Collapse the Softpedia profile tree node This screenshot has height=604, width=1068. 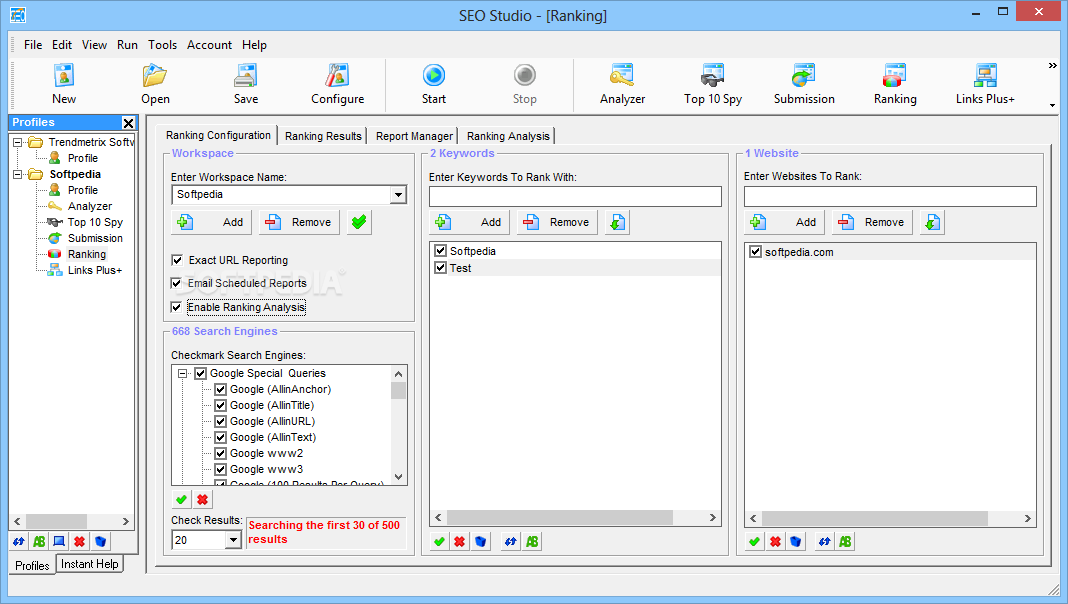pos(18,174)
